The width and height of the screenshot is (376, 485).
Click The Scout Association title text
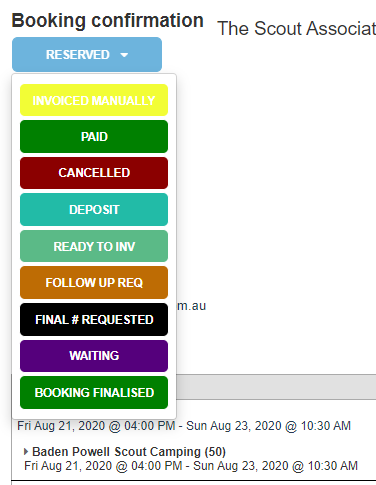(x=297, y=28)
